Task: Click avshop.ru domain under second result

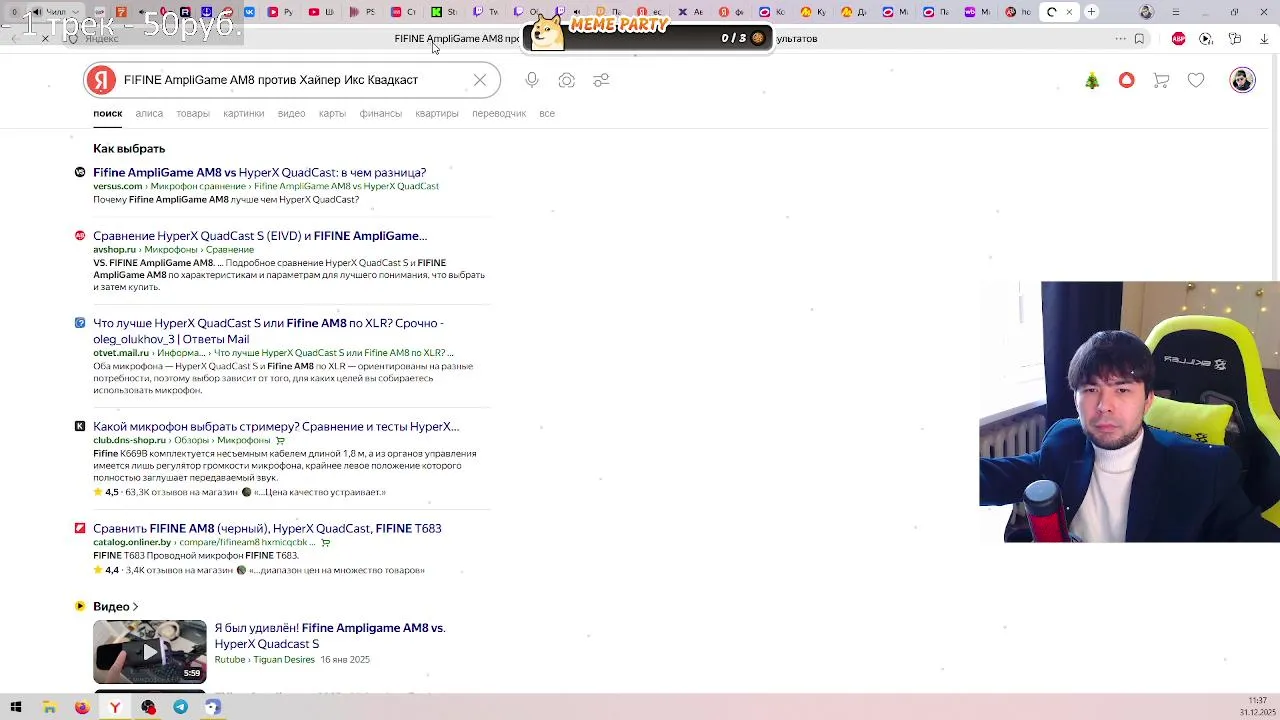Action: pos(114,249)
